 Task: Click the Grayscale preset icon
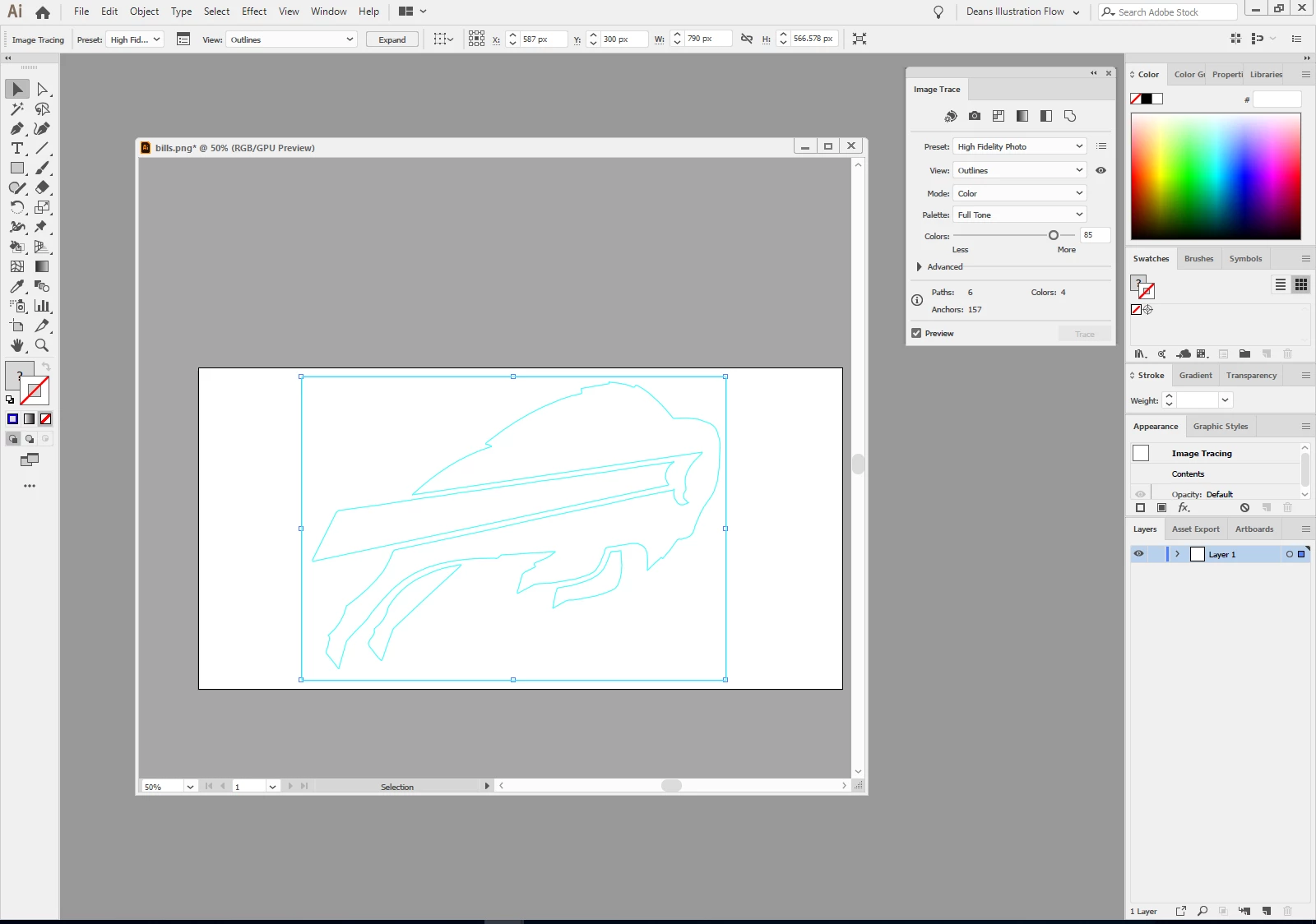point(1022,116)
